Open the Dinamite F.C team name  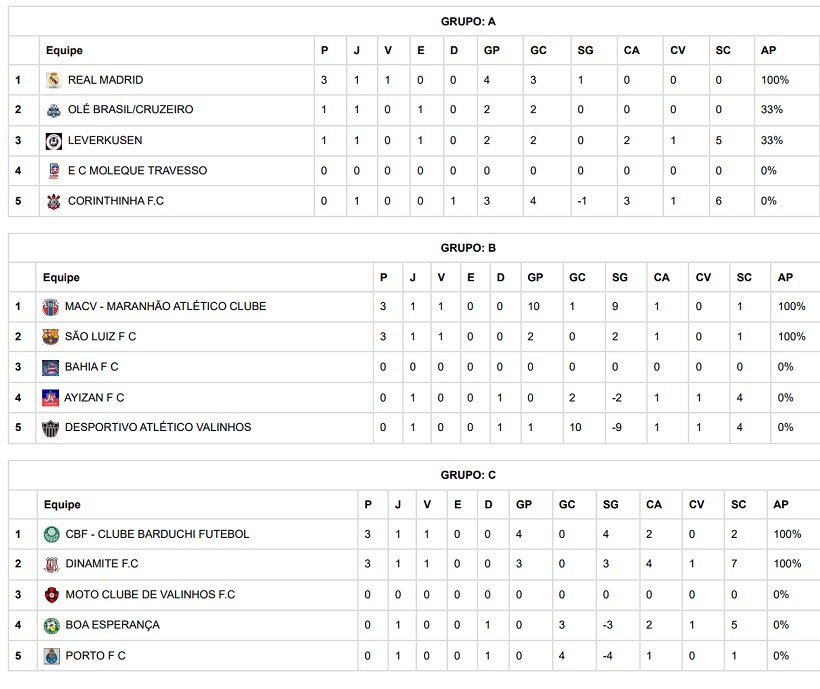102,565
